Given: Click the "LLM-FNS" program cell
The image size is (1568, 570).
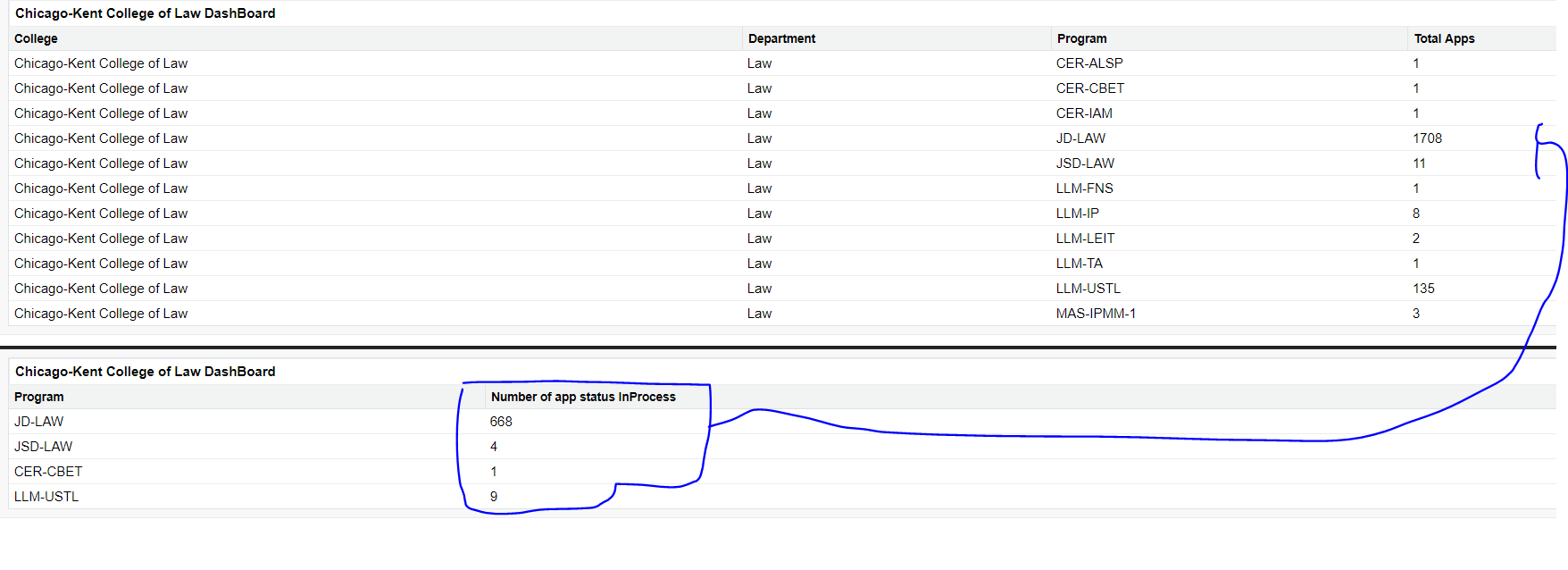Looking at the screenshot, I should (x=1085, y=189).
